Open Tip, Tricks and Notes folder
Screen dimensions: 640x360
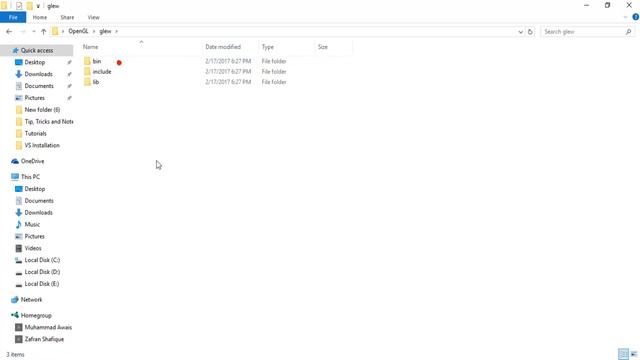tap(49, 122)
